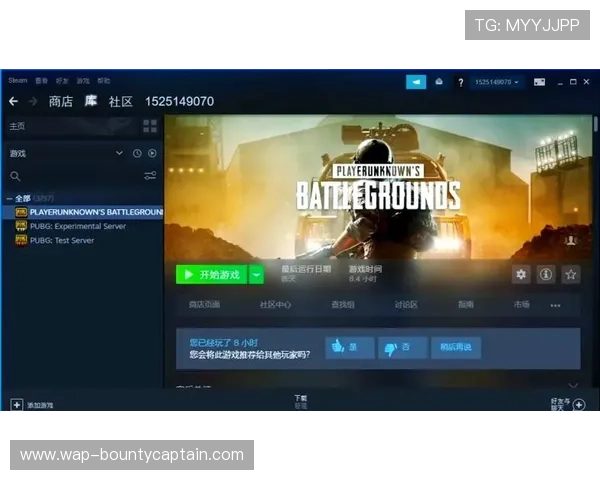600x480 pixels.
Task: Open the 好友 menu
Action: tap(62, 81)
